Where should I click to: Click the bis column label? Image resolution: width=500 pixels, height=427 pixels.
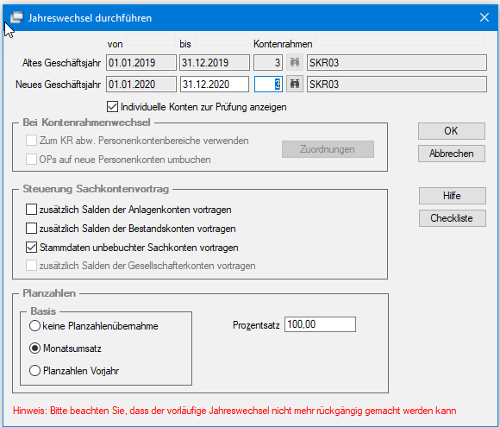pos(185,44)
